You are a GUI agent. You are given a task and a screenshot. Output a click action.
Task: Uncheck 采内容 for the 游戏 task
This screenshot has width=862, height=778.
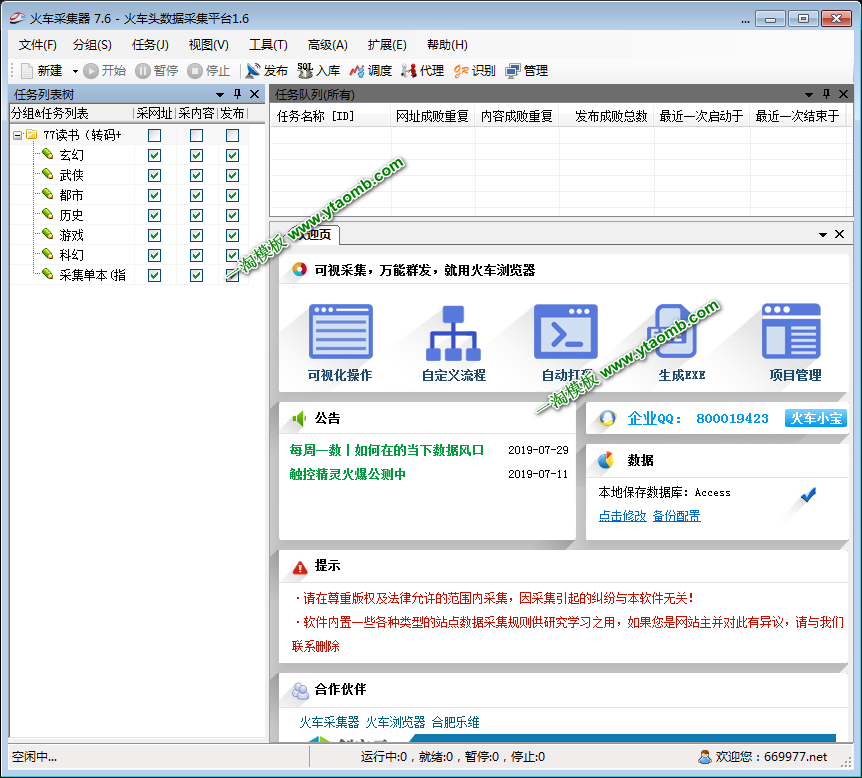pos(196,235)
